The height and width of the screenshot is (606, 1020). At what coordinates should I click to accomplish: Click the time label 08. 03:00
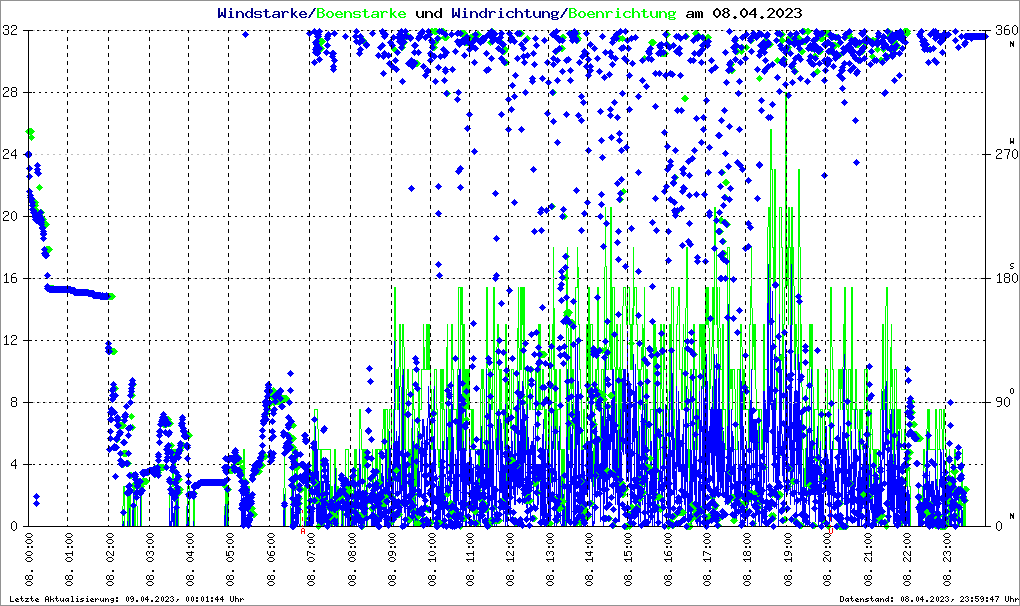150,560
